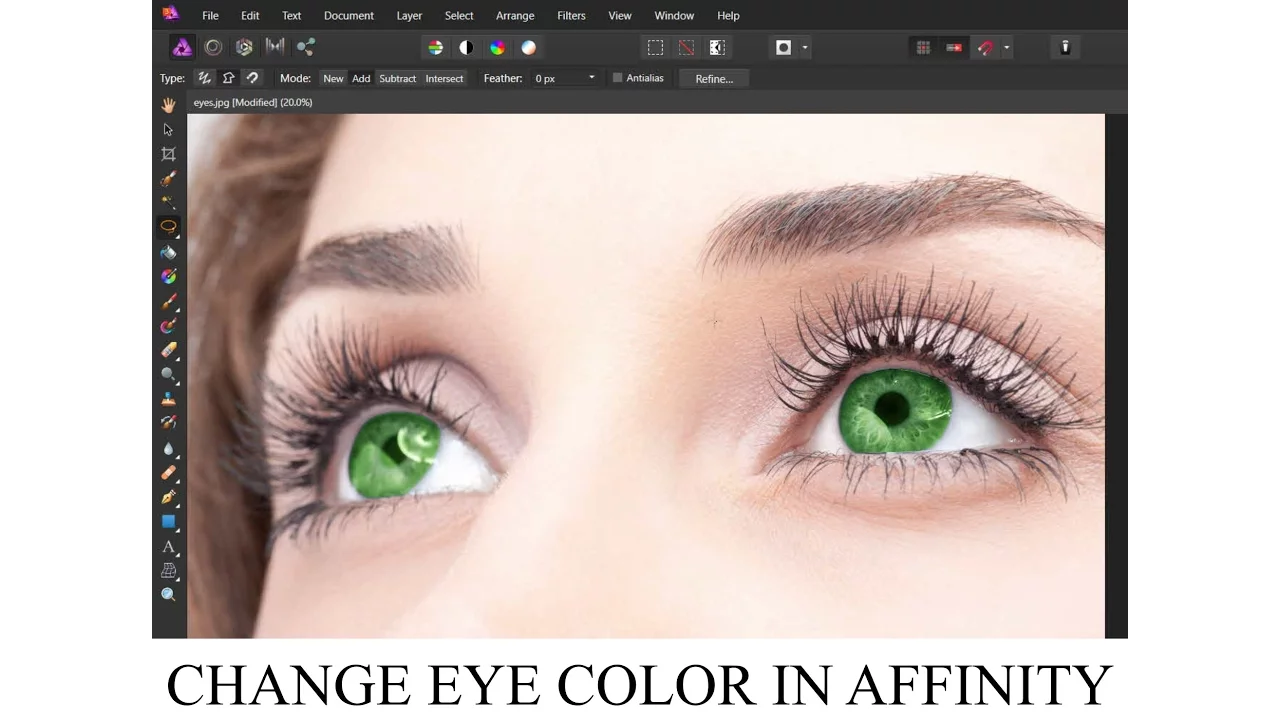
Task: Select the Crop tool
Action: 168,154
